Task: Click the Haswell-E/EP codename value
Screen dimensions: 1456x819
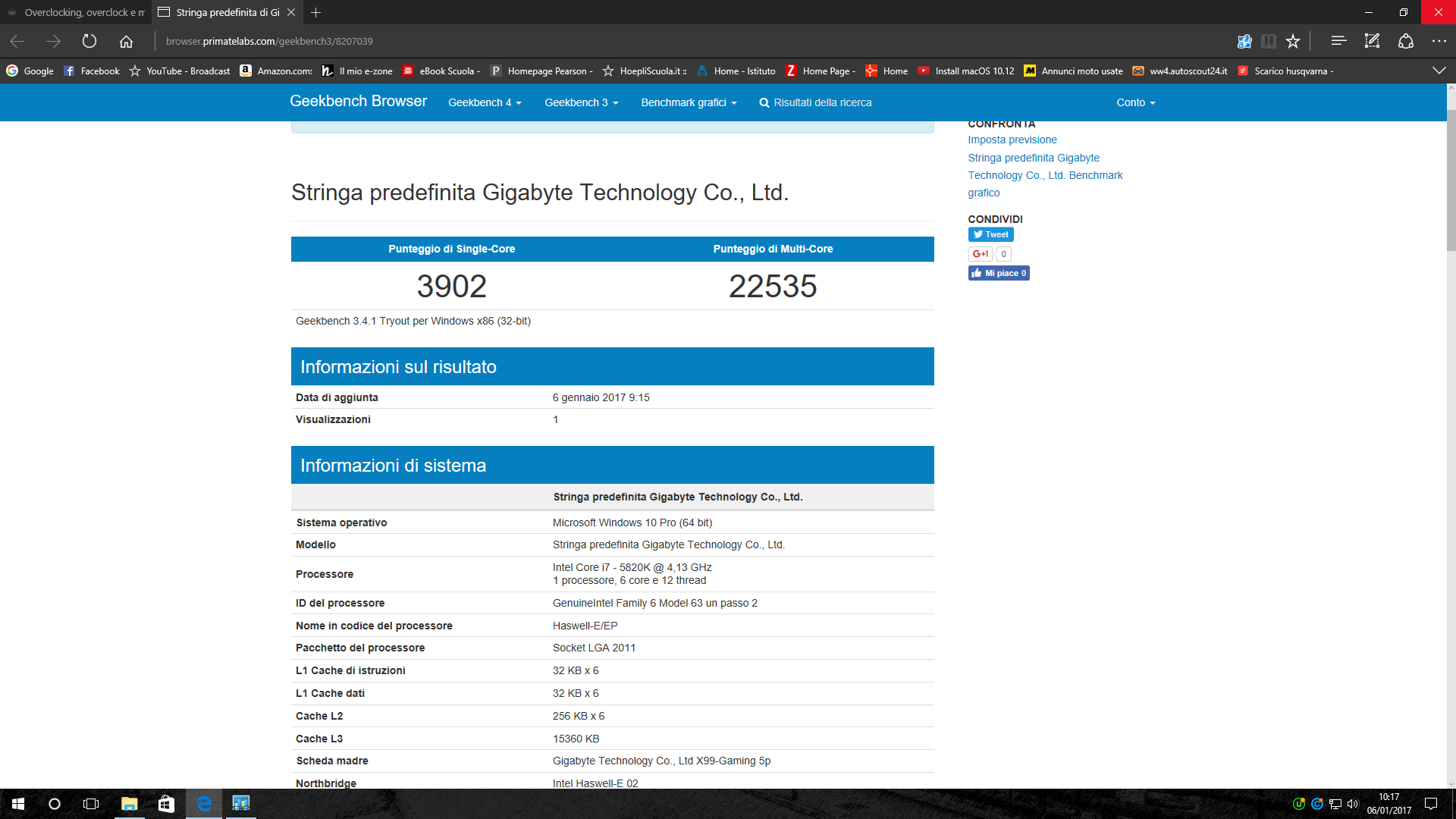Action: [x=585, y=626]
